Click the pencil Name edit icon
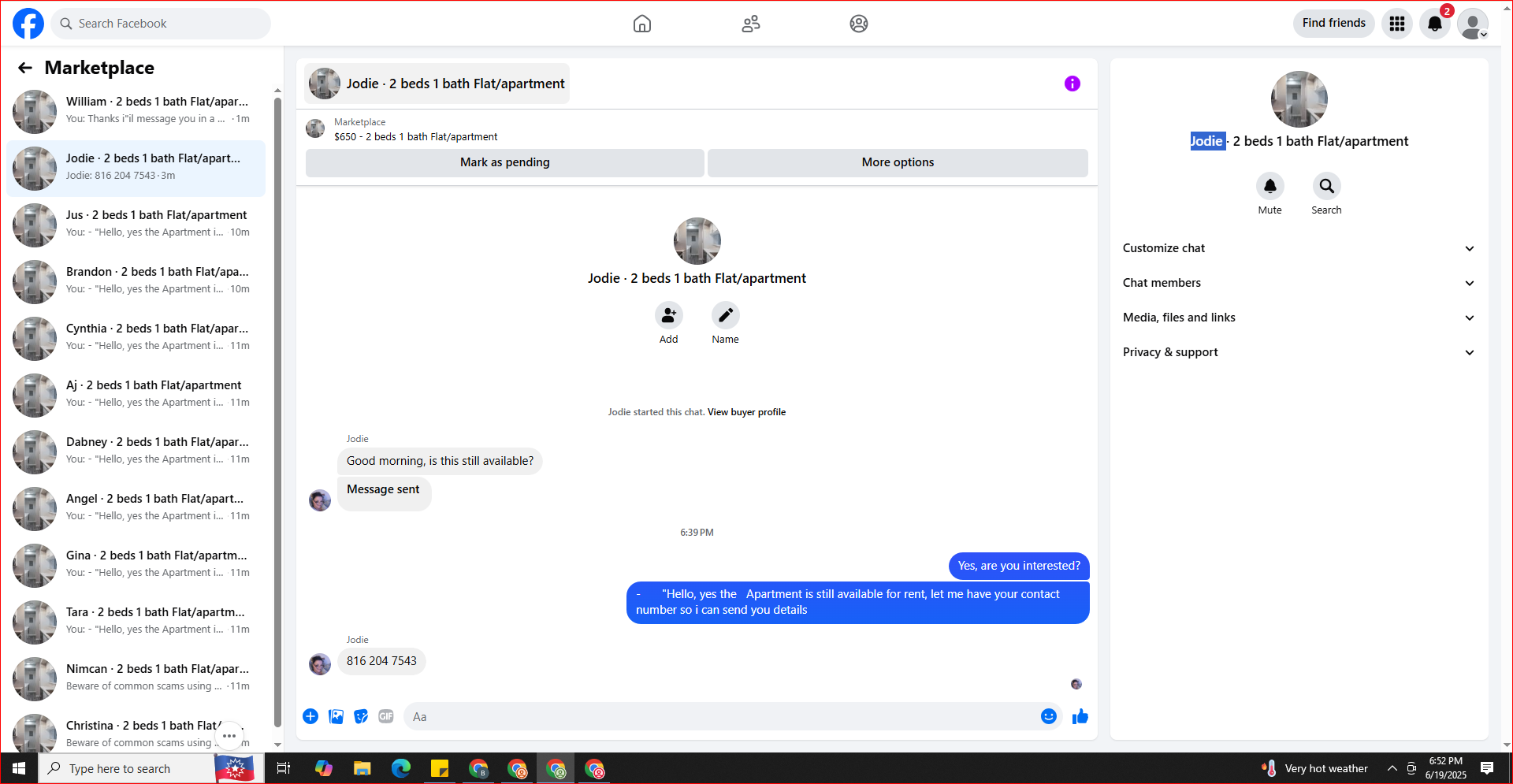This screenshot has height=784, width=1513. [x=726, y=315]
